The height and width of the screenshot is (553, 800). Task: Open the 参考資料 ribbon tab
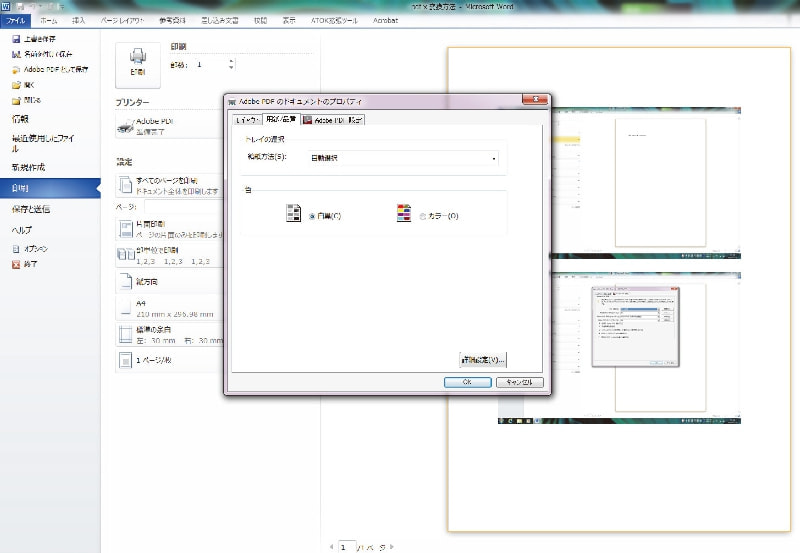tap(172, 20)
